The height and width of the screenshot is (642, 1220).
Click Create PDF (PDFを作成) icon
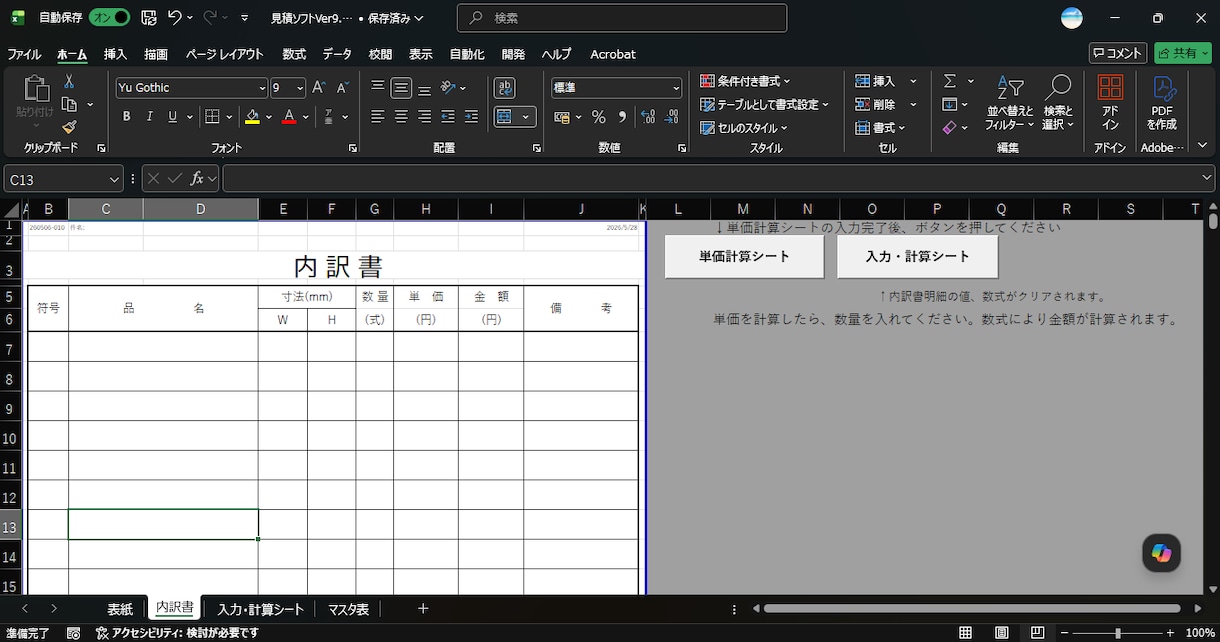(1162, 103)
